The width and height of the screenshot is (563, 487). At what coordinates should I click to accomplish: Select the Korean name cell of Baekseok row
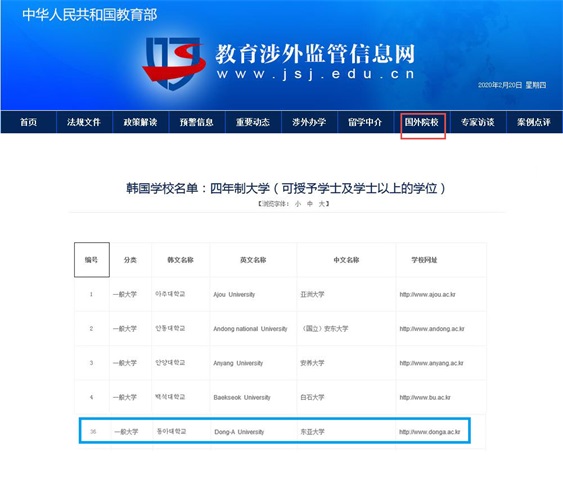click(x=181, y=398)
